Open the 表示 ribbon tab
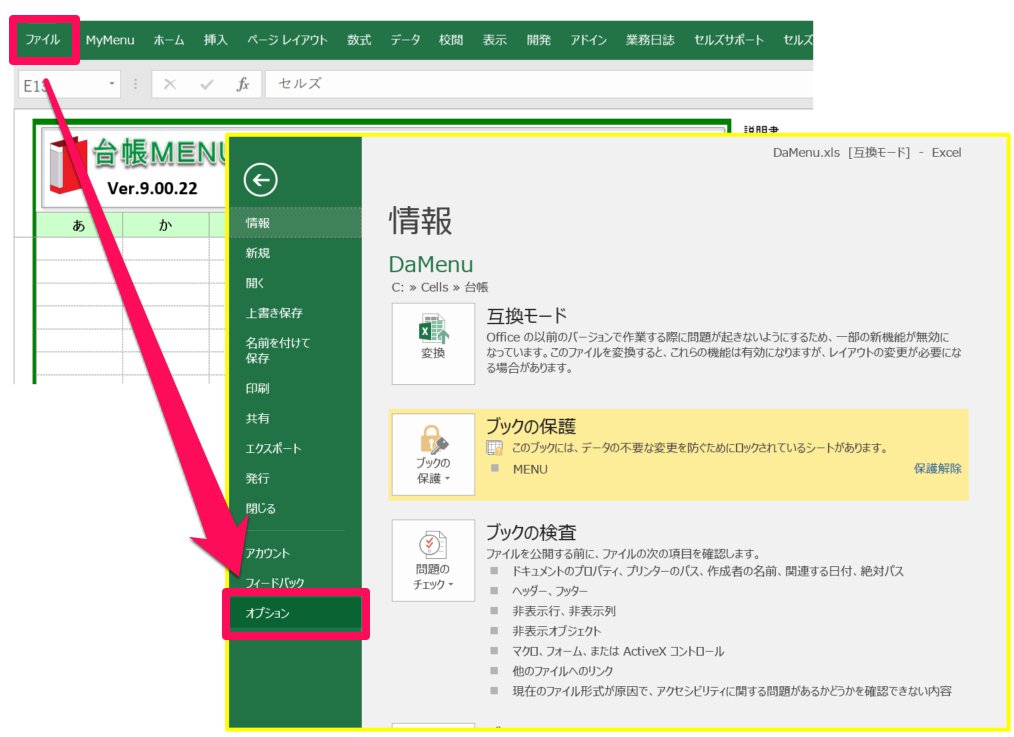Screen dimensions: 1014x737 tap(495, 40)
